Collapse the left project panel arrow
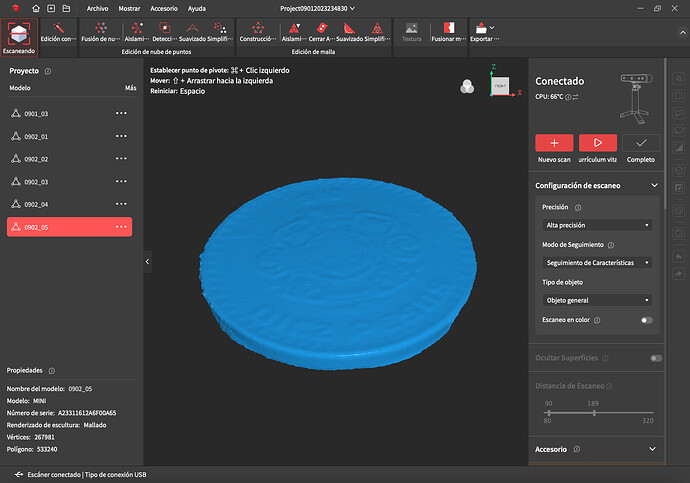This screenshot has height=483, width=690. click(x=147, y=261)
